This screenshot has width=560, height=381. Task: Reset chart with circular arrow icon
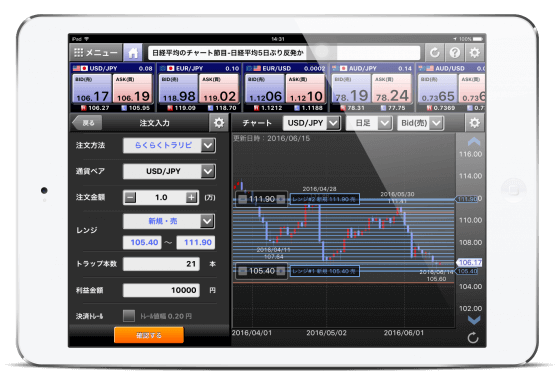473,338
